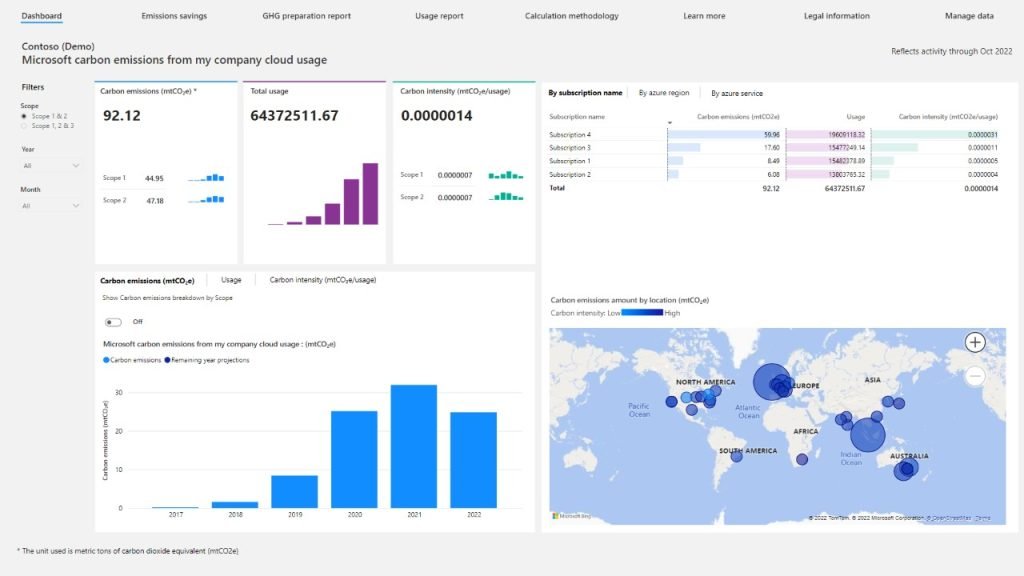The width and height of the screenshot is (1024, 576).
Task: Click the large Indian Ocean emissions bubble
Action: (x=867, y=435)
